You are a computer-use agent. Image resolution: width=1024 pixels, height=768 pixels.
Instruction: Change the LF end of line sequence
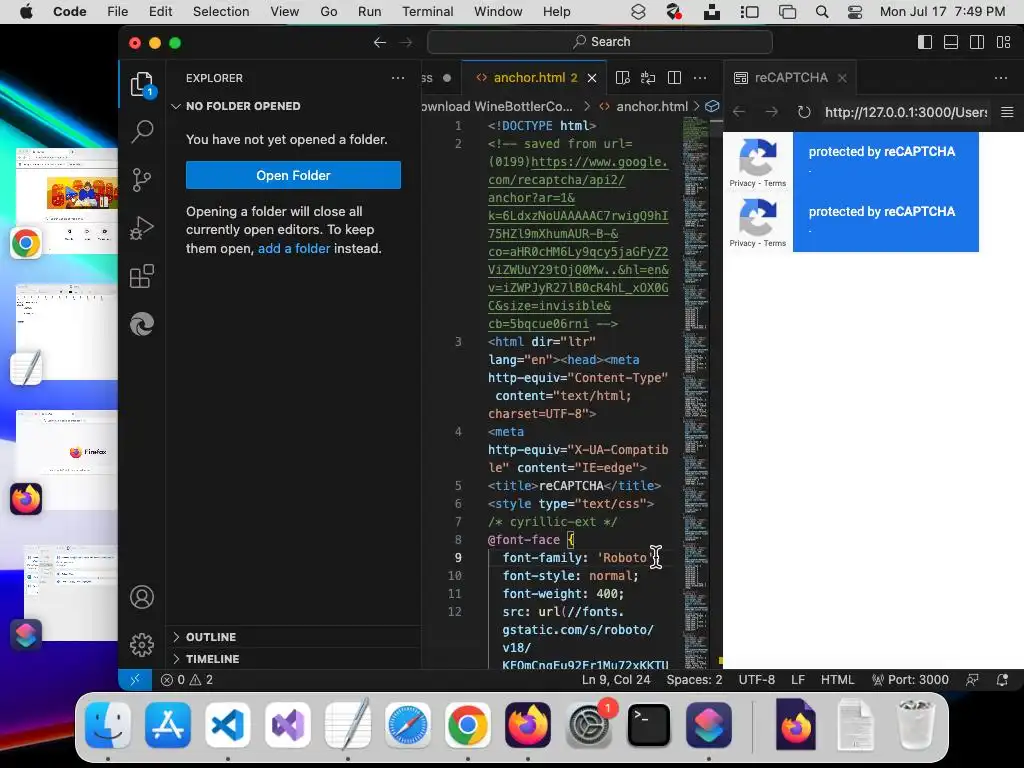[x=798, y=680]
